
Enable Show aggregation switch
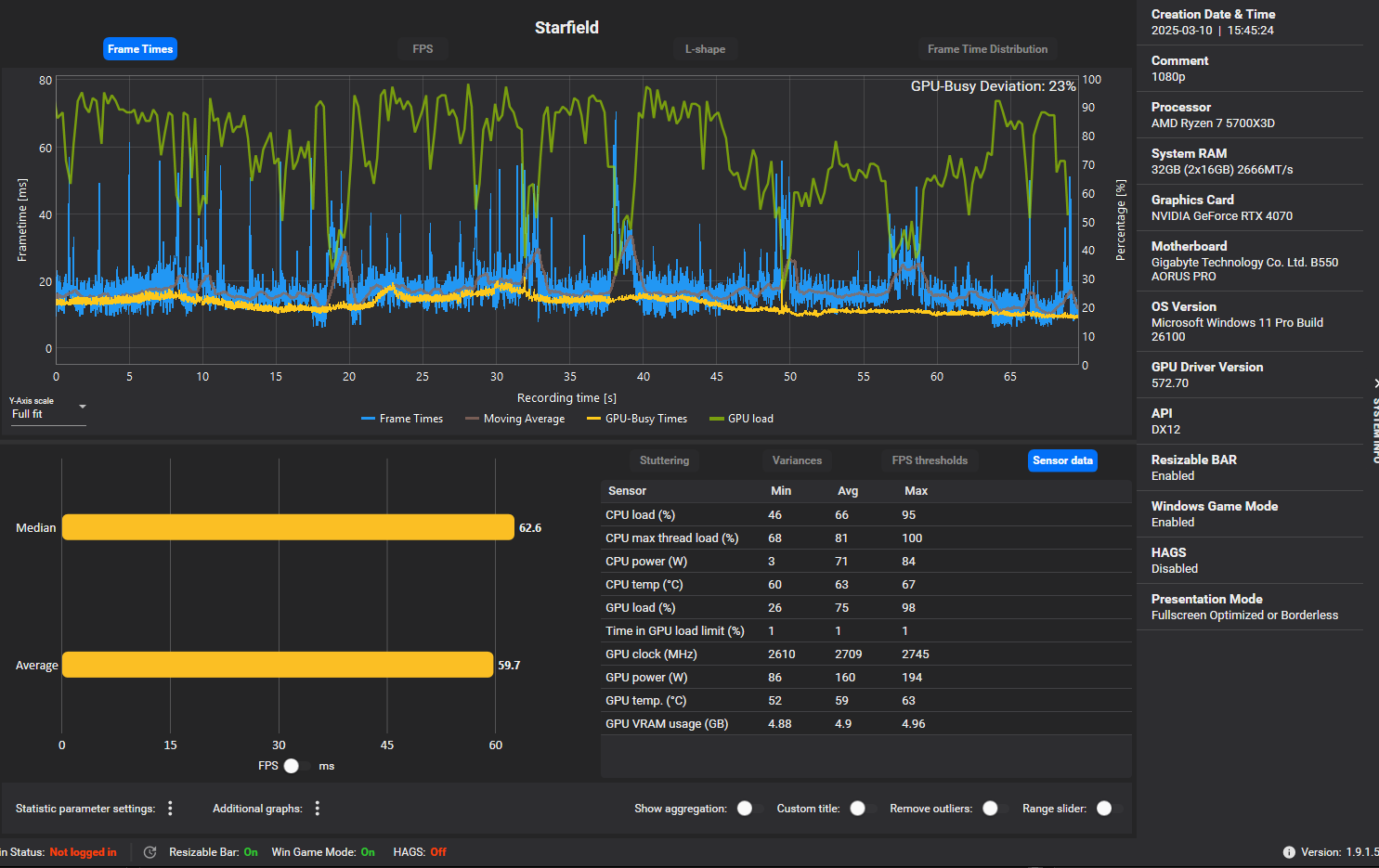(749, 809)
